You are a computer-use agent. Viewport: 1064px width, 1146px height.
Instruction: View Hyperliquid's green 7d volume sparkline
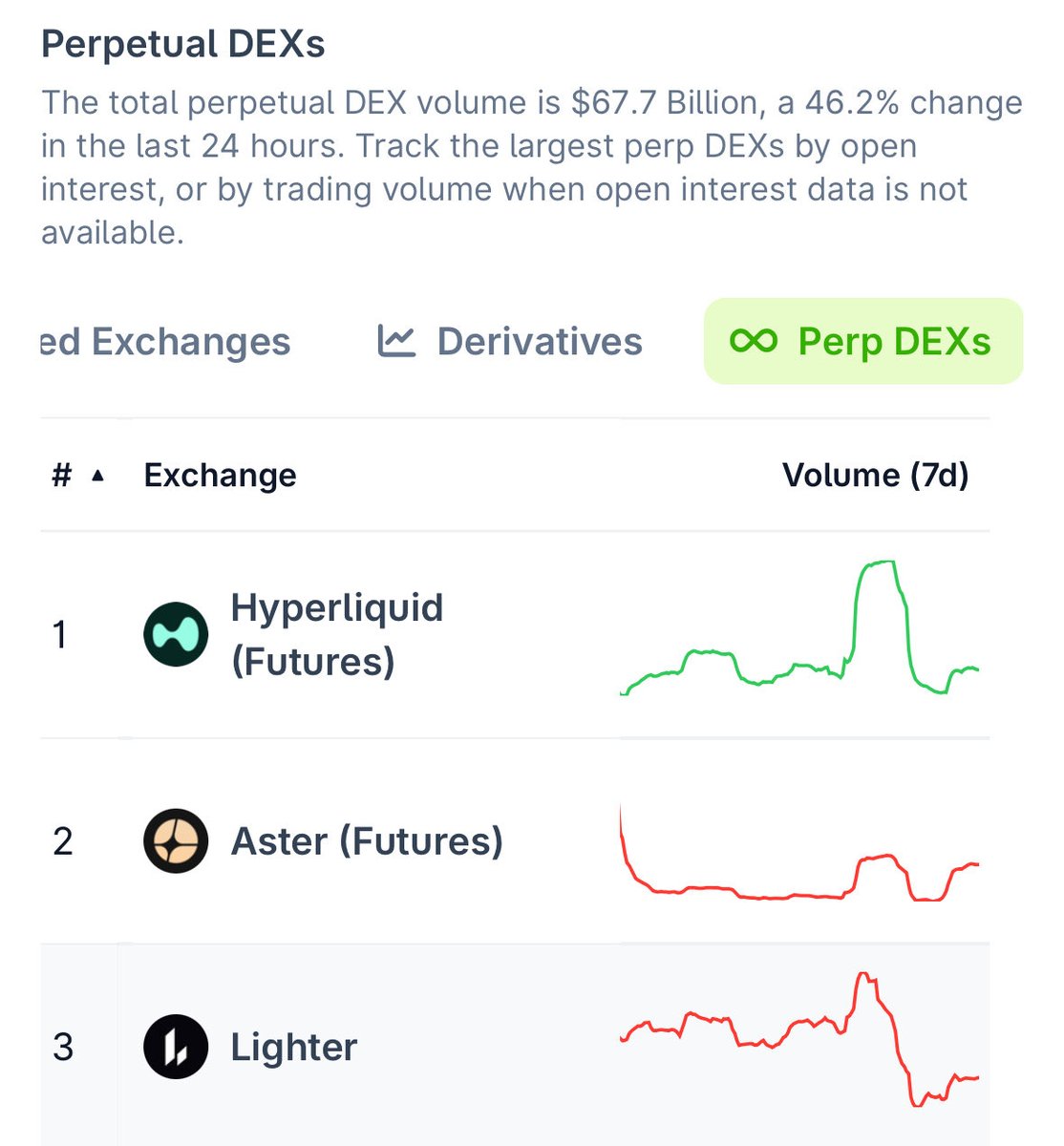(799, 630)
